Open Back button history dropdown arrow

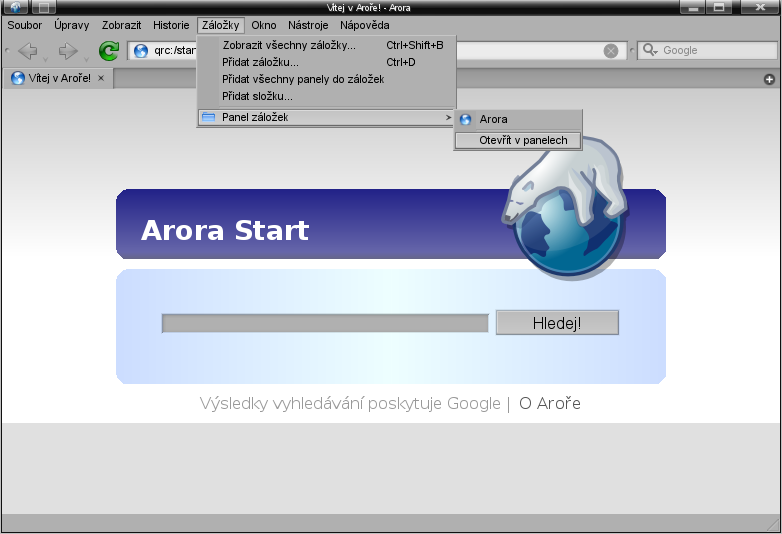[45, 60]
